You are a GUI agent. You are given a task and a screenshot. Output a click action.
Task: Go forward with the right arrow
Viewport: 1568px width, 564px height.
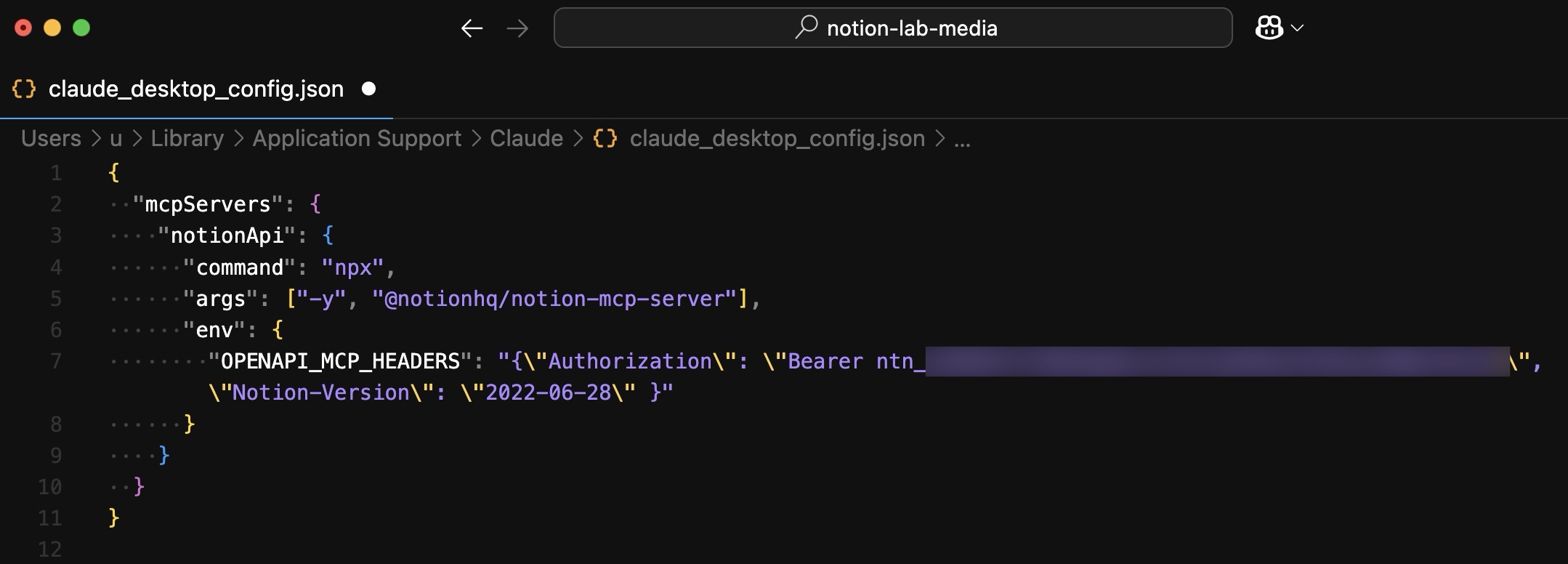pyautogui.click(x=517, y=28)
